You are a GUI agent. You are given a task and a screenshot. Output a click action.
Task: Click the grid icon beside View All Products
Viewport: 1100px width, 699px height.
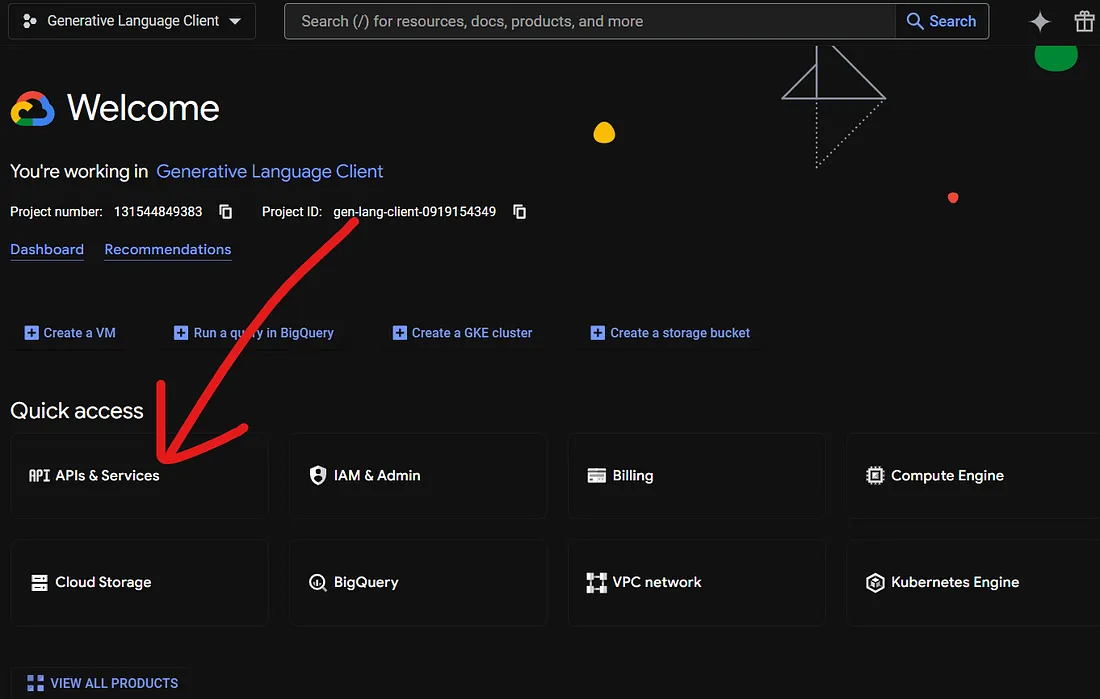tap(35, 683)
